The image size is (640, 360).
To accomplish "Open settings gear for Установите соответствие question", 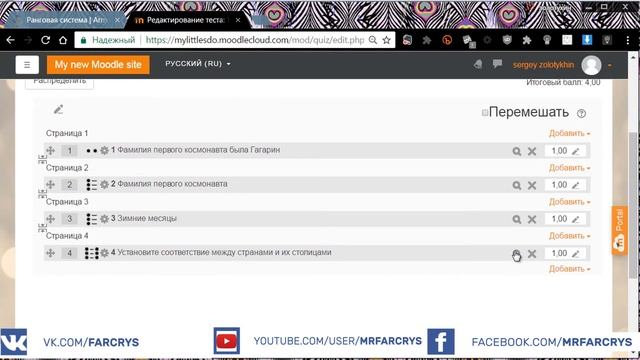I will coord(104,253).
